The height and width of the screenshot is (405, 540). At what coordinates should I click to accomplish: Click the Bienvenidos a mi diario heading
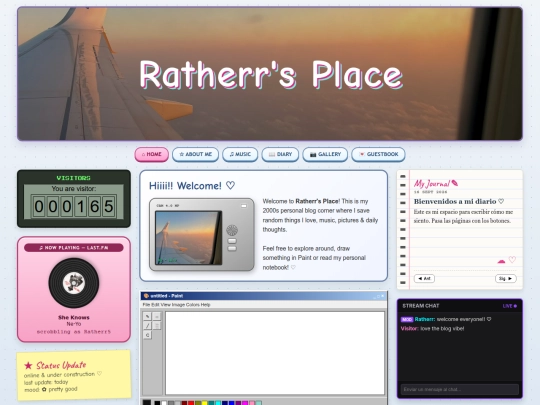pos(459,201)
